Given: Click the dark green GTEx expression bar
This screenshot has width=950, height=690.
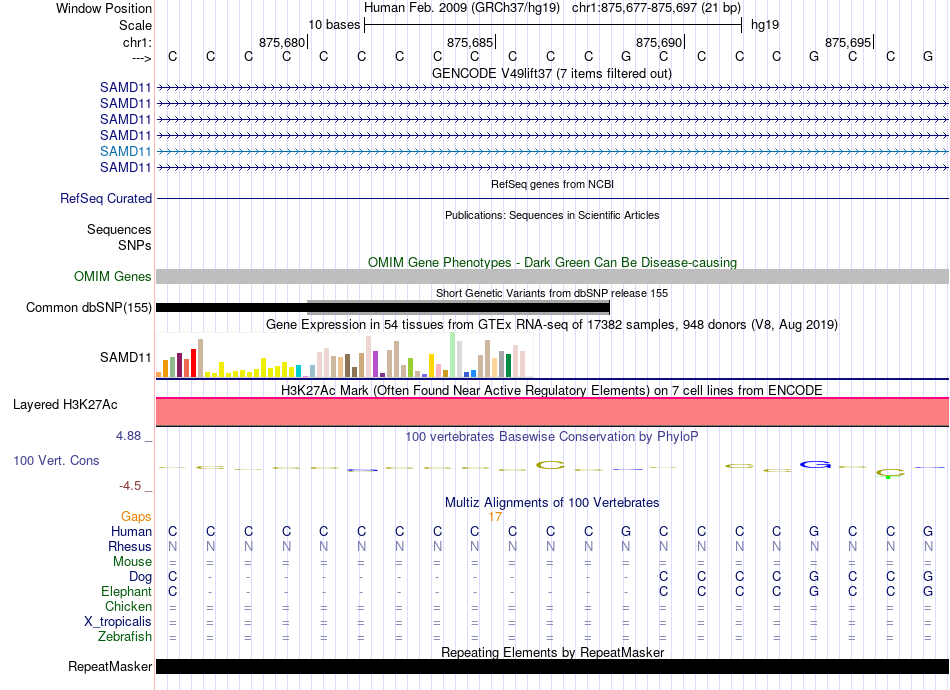Looking at the screenshot, I should point(508,365).
